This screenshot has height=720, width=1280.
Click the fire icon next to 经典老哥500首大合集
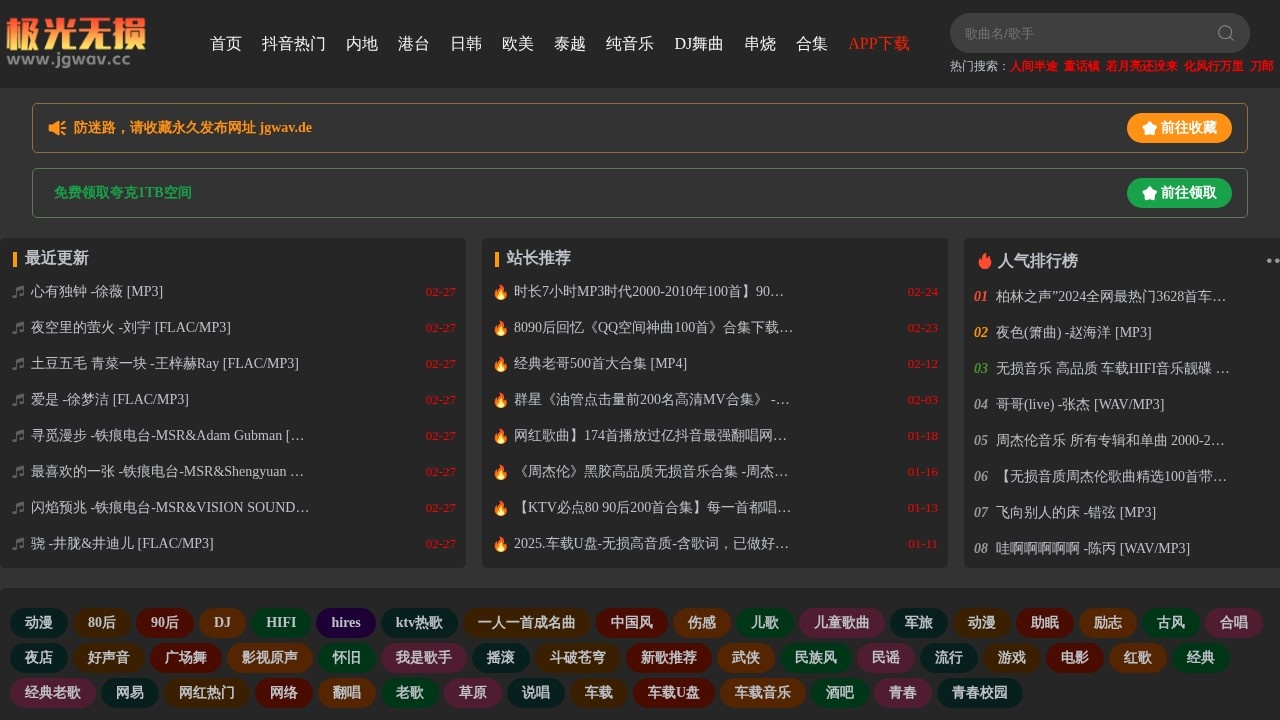tap(501, 363)
